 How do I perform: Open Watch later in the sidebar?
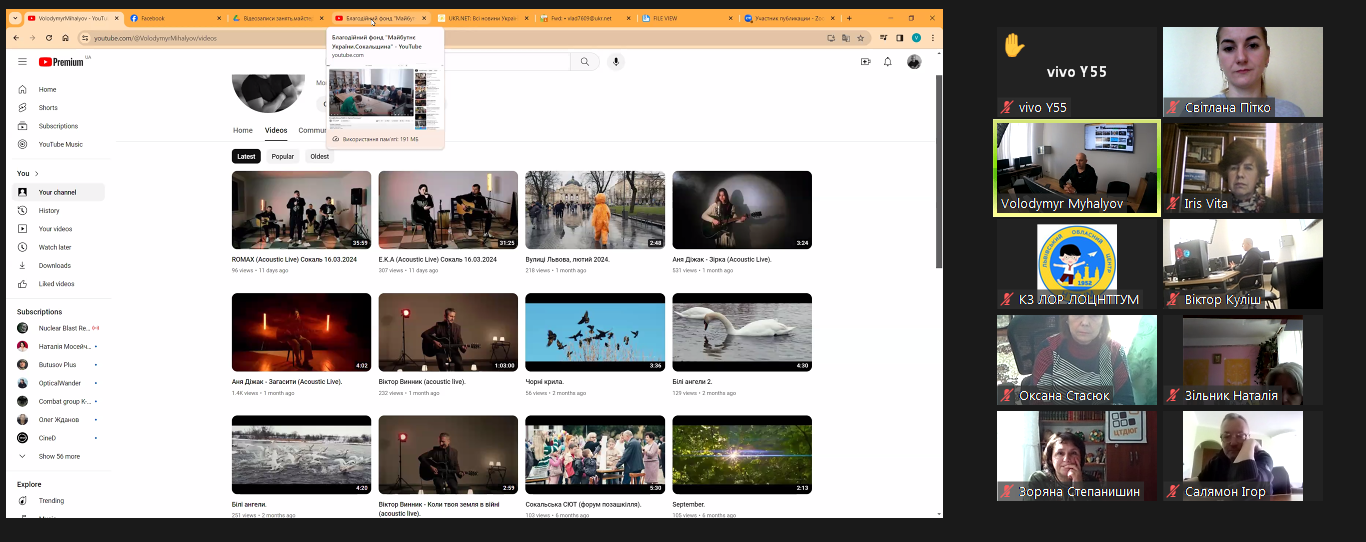(55, 247)
